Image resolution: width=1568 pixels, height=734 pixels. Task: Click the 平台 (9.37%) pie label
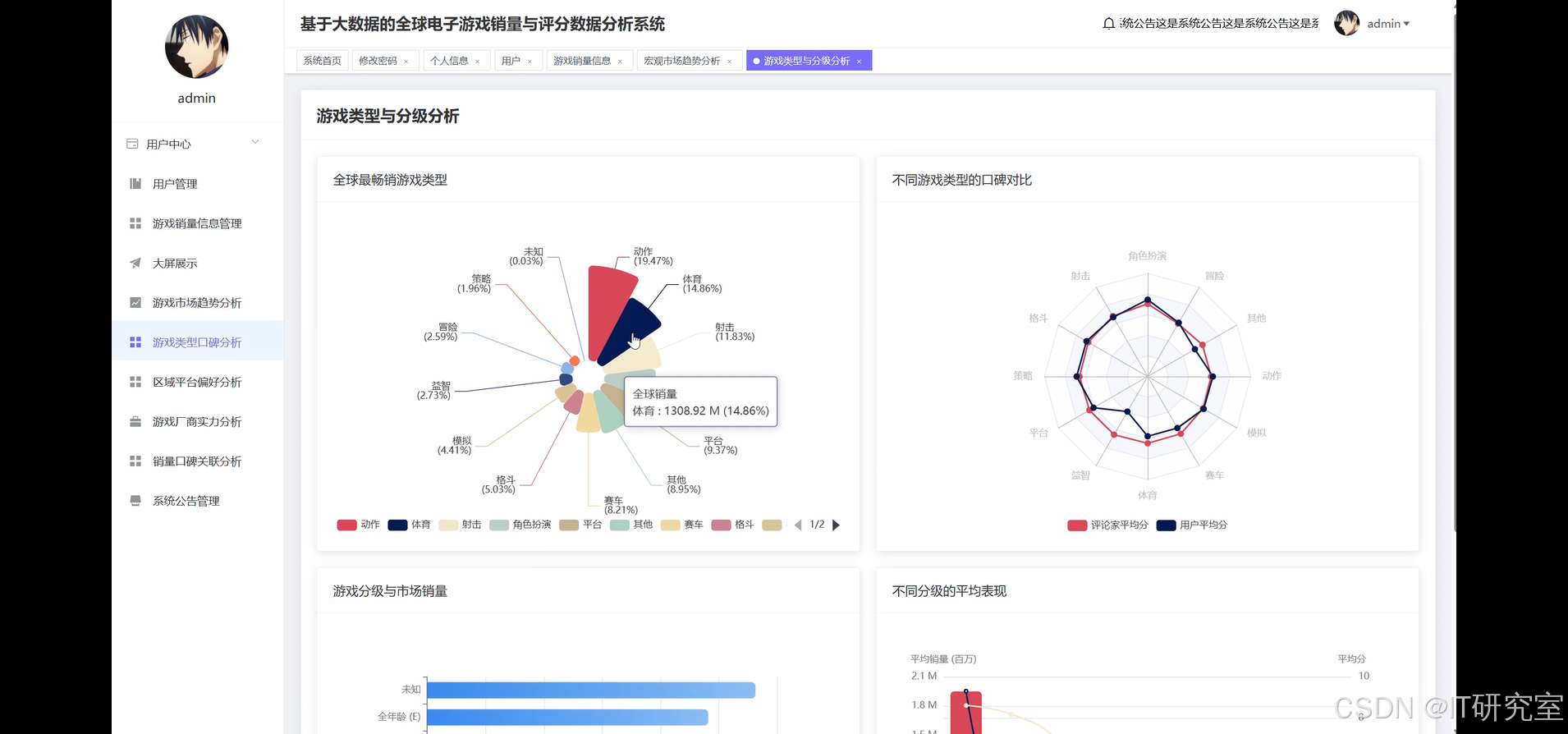coord(721,446)
